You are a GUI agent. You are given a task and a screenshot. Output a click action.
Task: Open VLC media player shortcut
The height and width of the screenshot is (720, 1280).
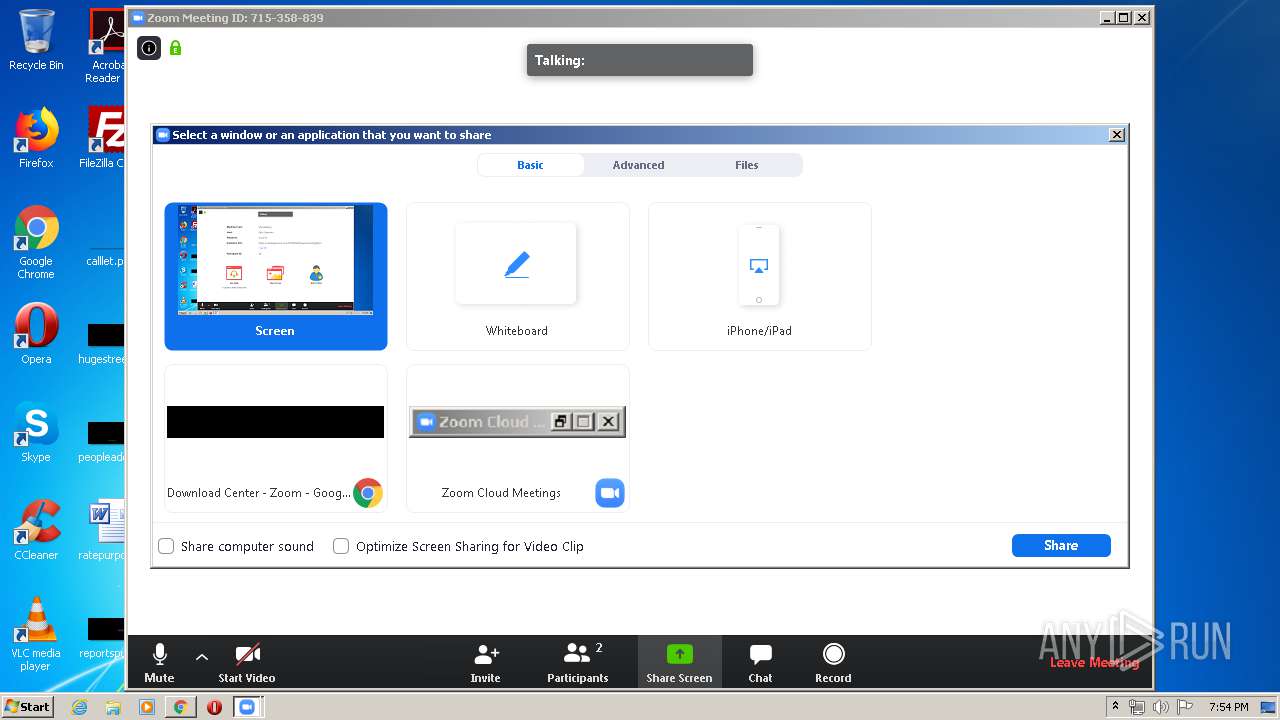click(x=36, y=634)
